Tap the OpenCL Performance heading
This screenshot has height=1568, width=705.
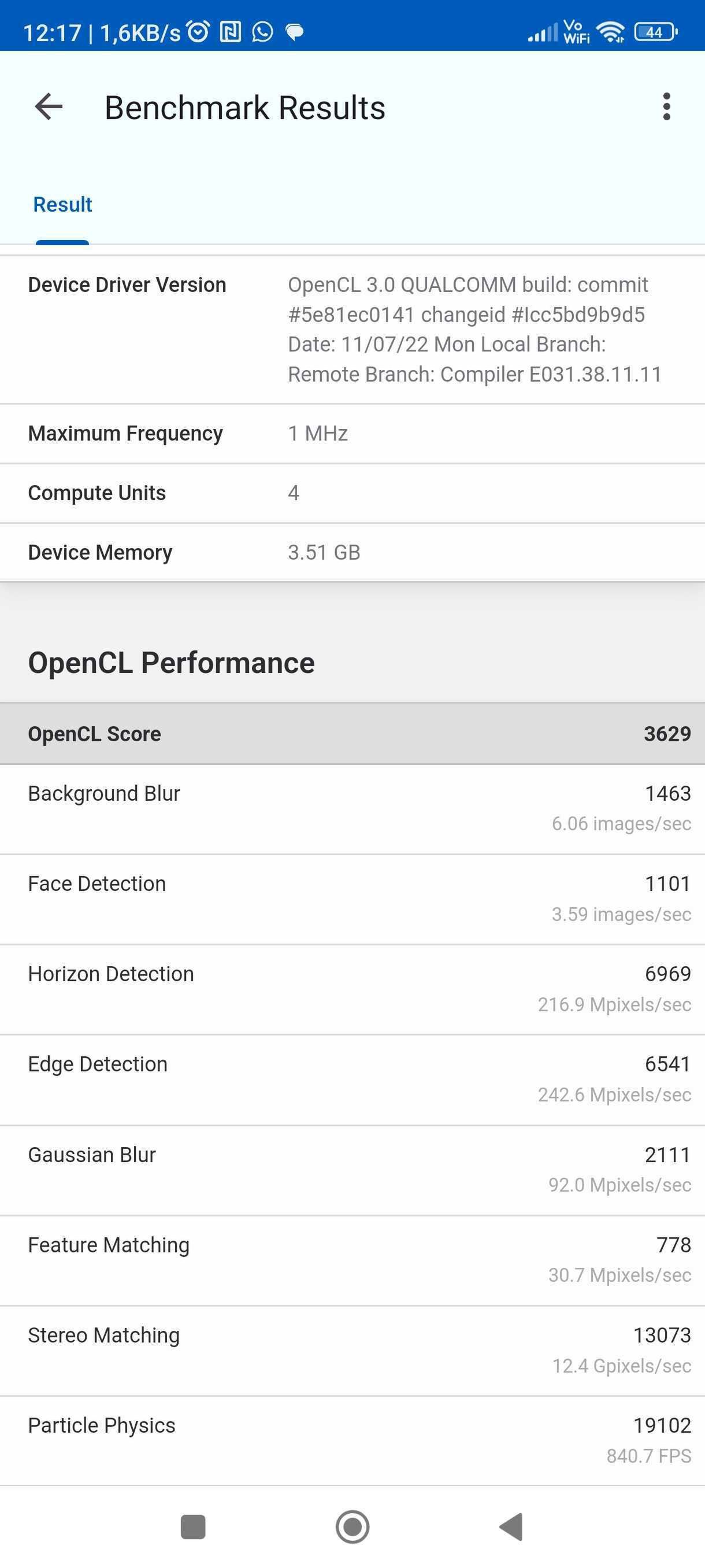[172, 663]
